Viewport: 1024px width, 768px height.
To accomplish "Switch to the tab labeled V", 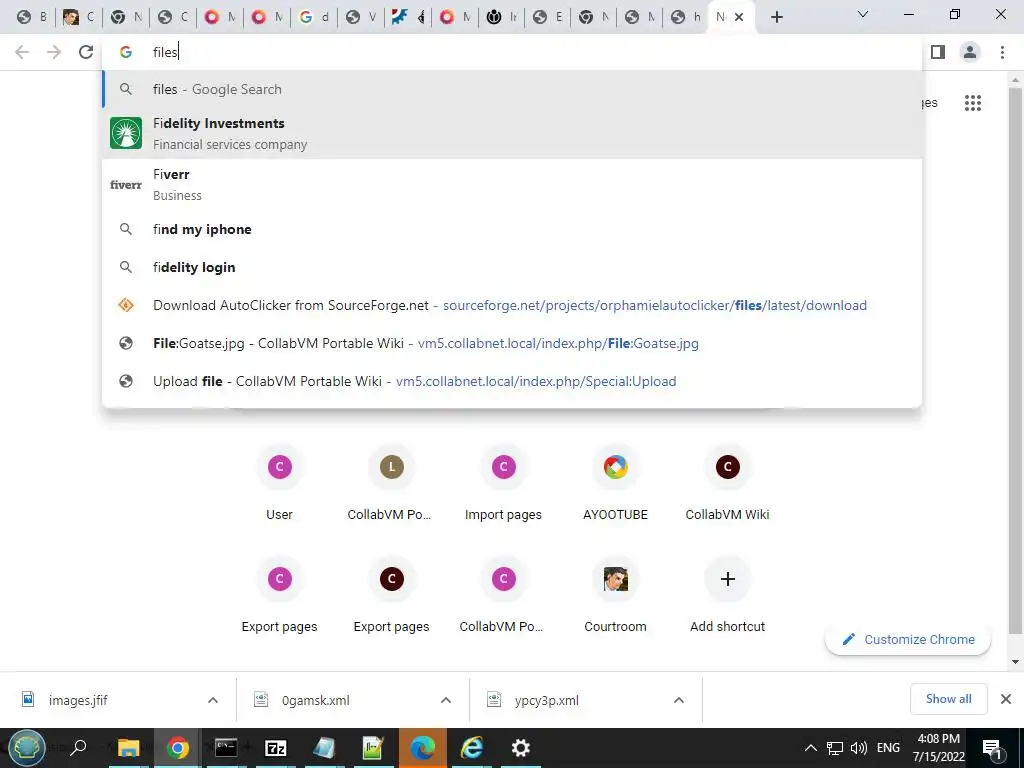I will [x=361, y=17].
